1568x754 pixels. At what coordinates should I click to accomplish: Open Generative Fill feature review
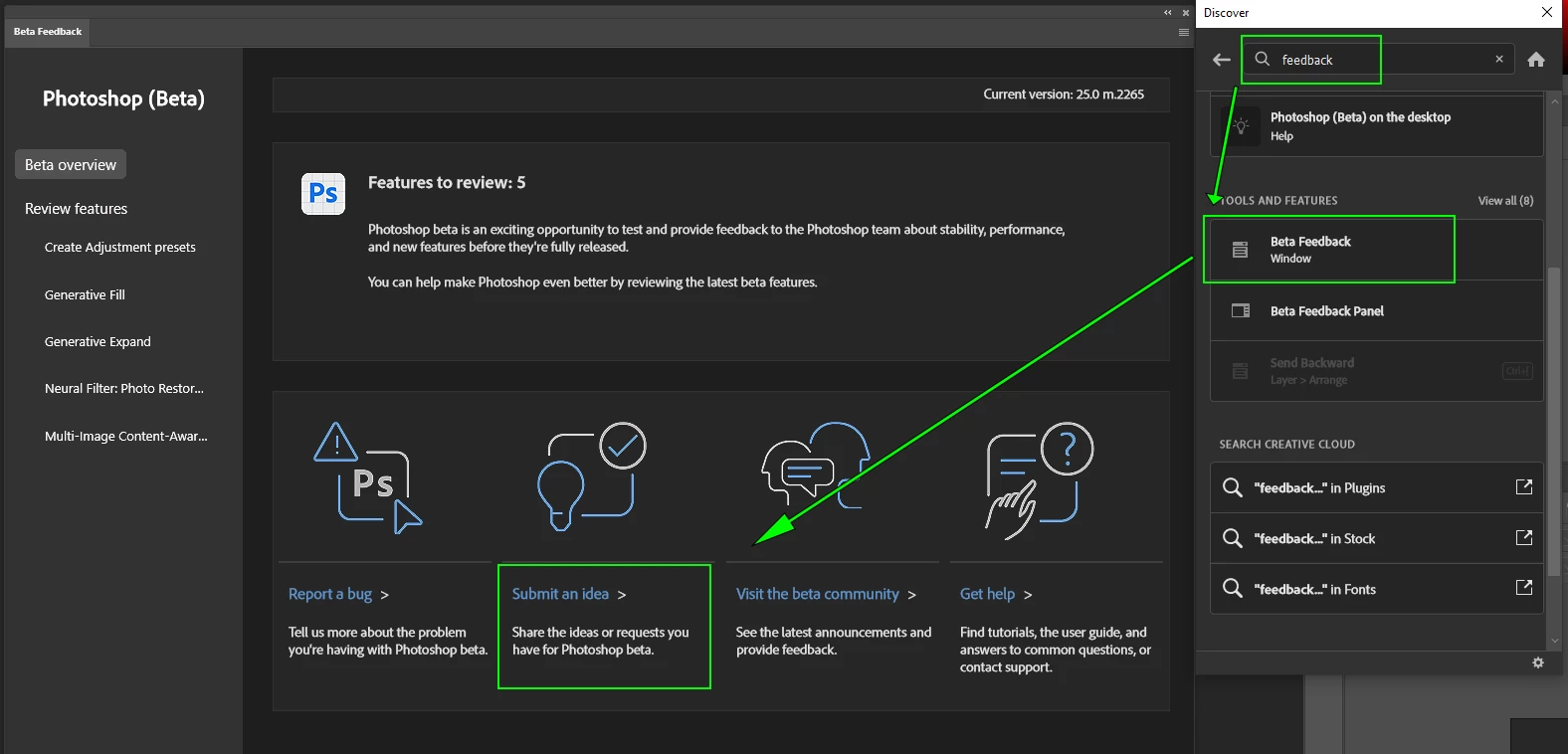[85, 295]
